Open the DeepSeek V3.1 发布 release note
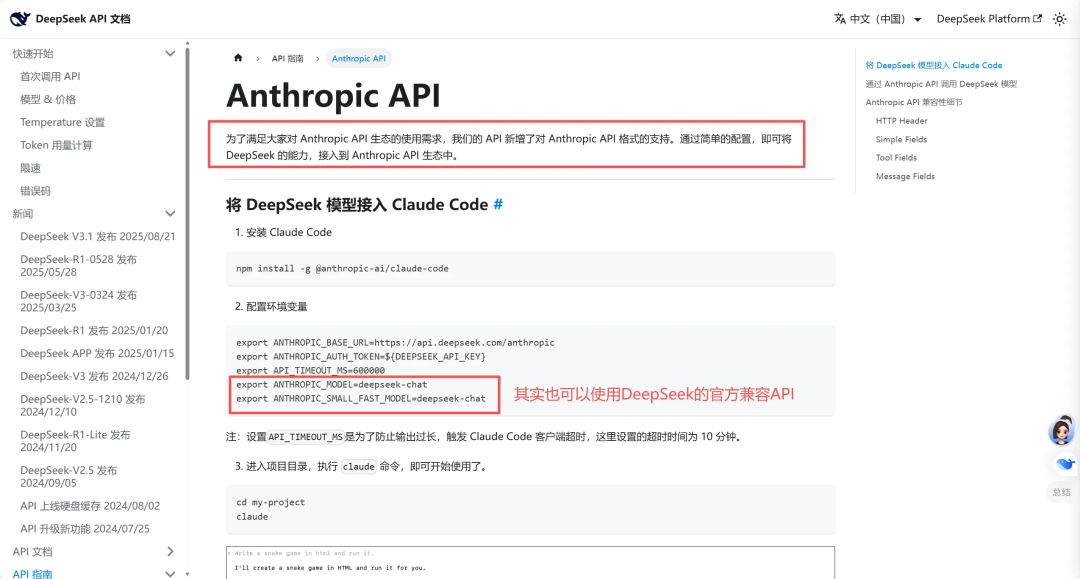 (x=98, y=235)
